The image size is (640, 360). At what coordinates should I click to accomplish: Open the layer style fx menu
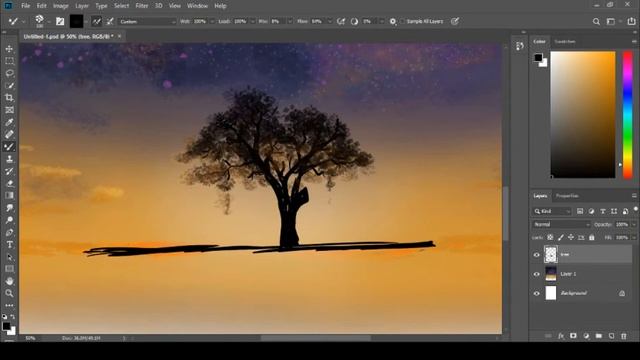[x=561, y=336]
